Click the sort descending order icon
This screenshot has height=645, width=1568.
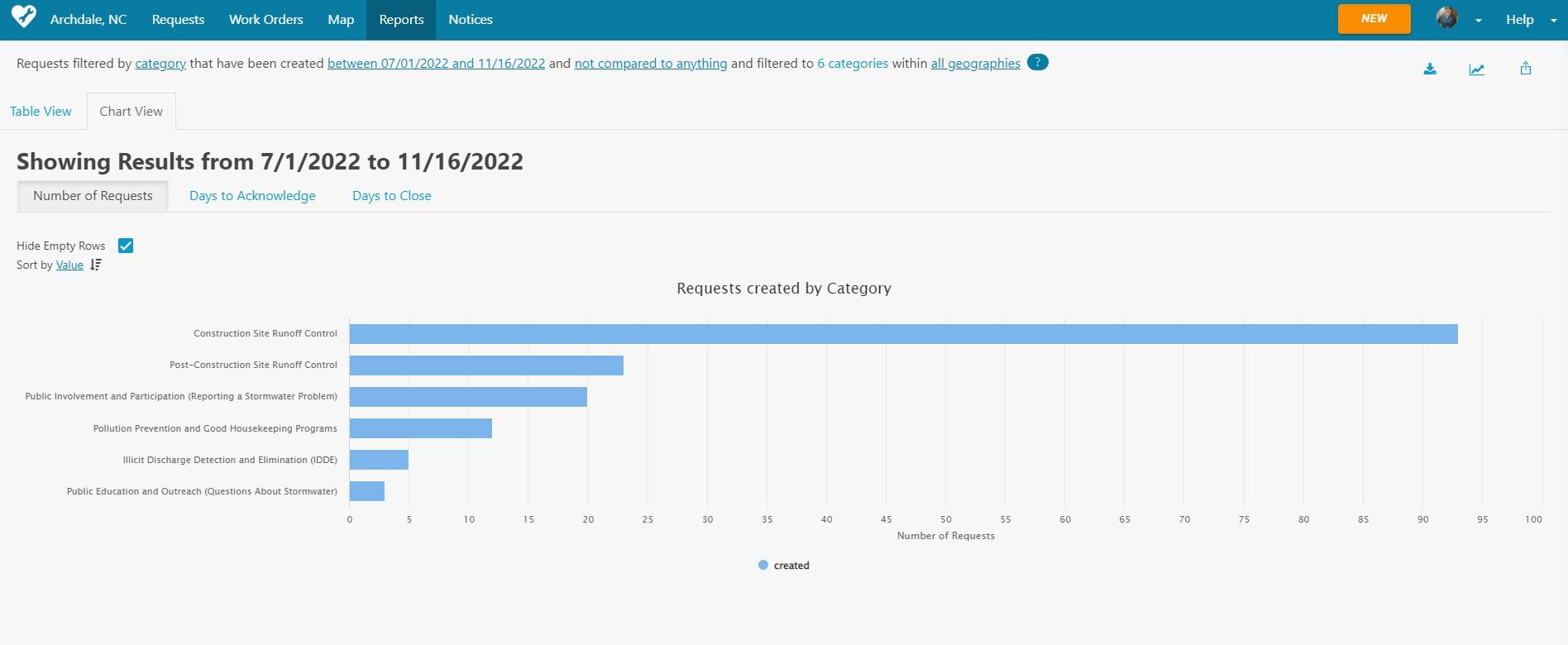(x=96, y=265)
